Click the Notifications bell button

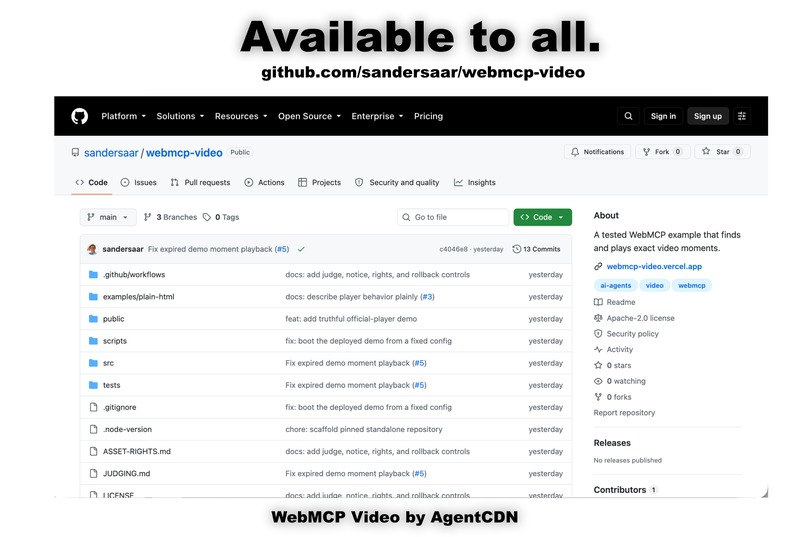(597, 152)
